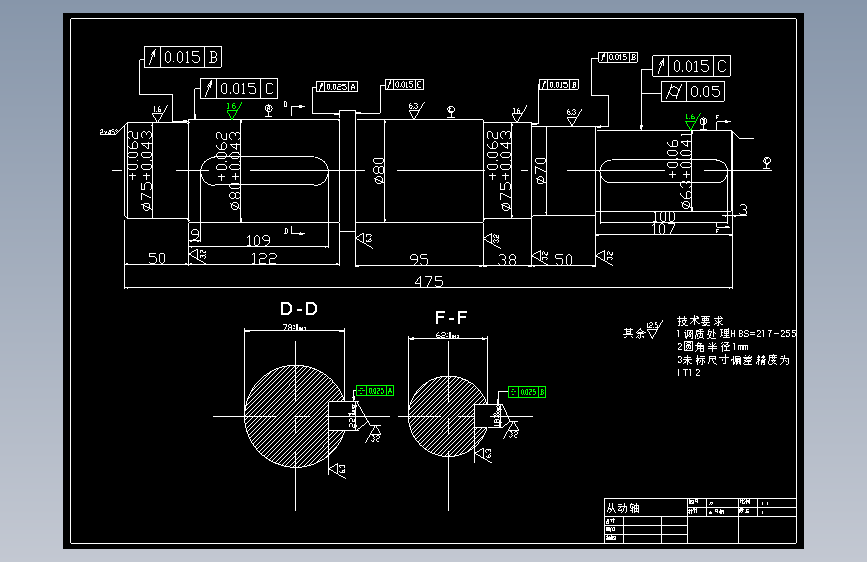Click the "78" width dimension above section D-D
Image resolution: width=867 pixels, height=562 pixels.
(x=295, y=327)
